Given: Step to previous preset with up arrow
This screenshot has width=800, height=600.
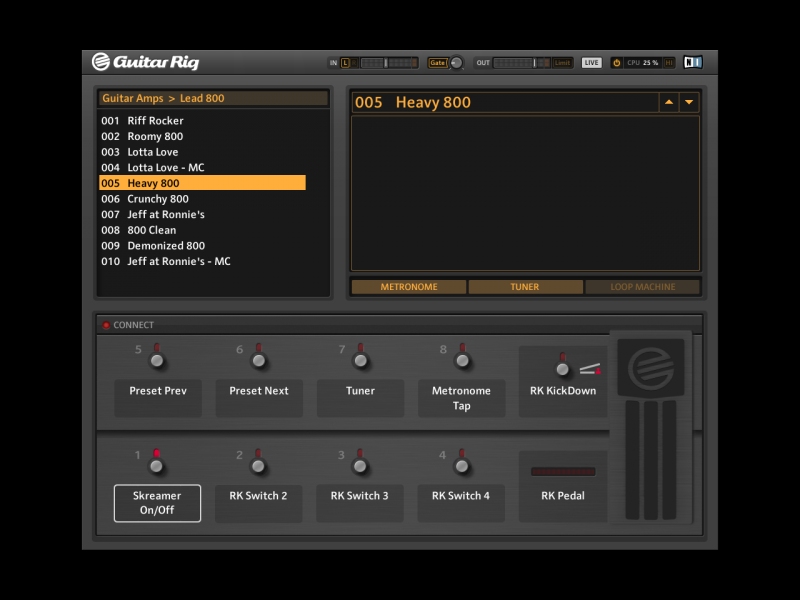Looking at the screenshot, I should click(x=668, y=103).
